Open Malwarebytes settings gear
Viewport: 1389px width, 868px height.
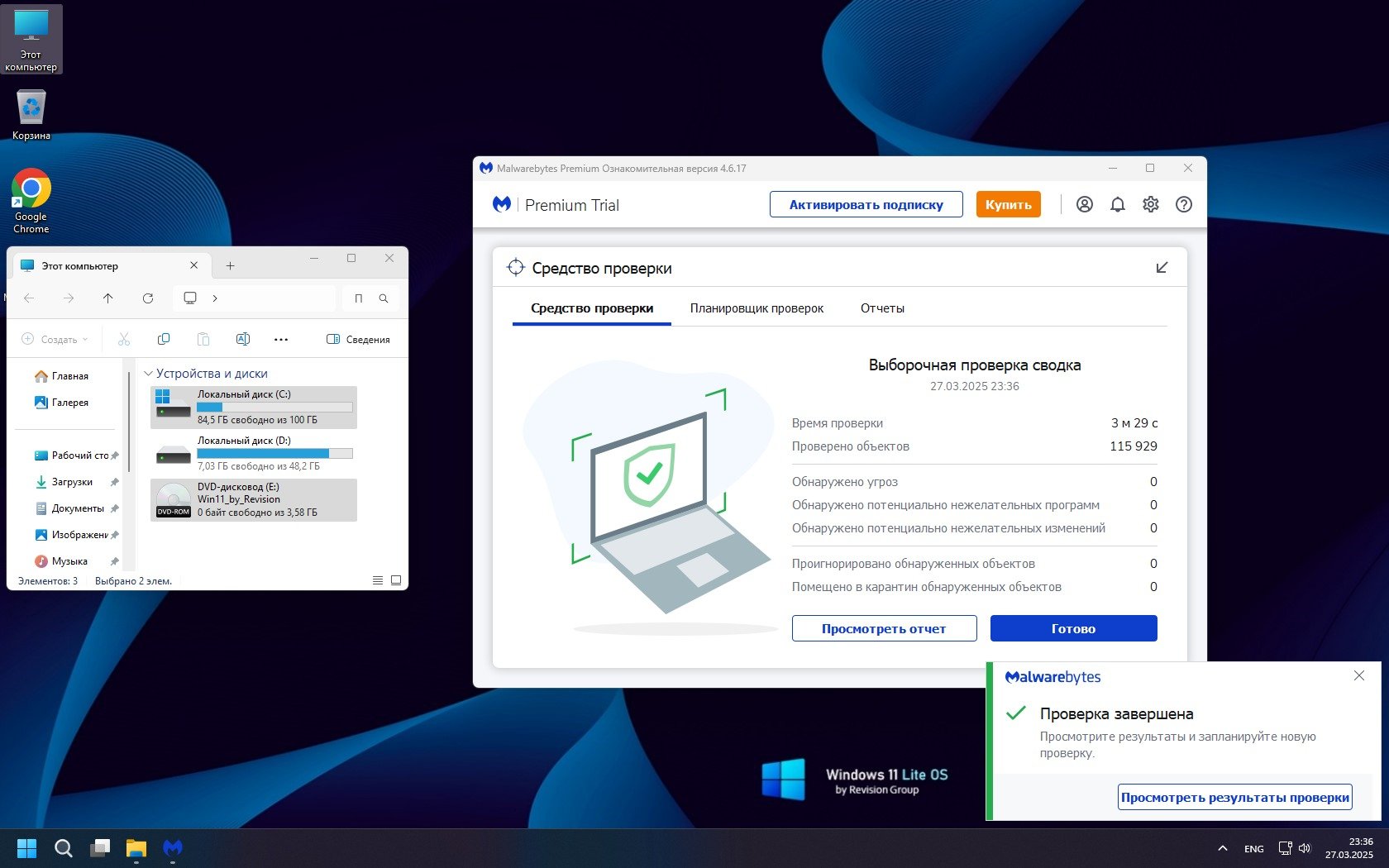coord(1150,204)
